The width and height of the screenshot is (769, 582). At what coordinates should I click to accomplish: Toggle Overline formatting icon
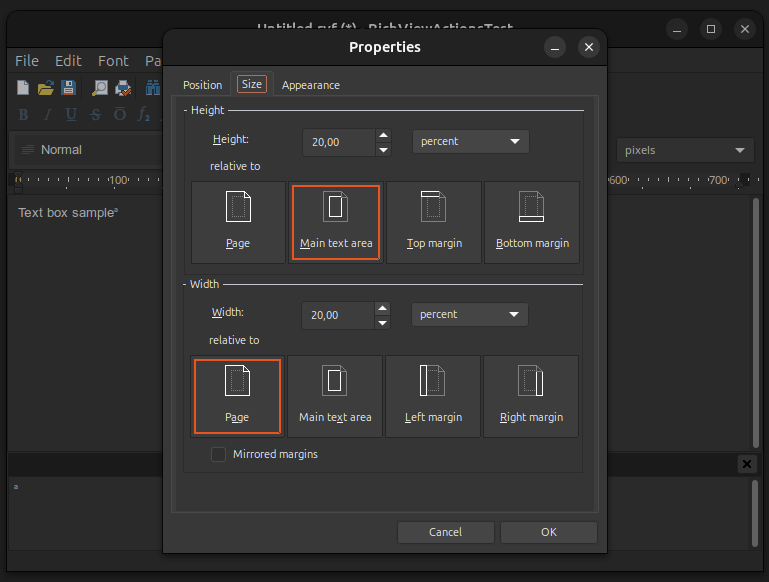point(120,114)
